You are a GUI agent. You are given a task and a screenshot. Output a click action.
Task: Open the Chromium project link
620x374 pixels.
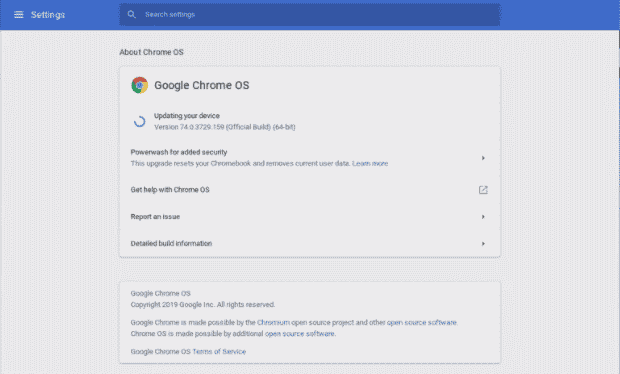[273, 323]
